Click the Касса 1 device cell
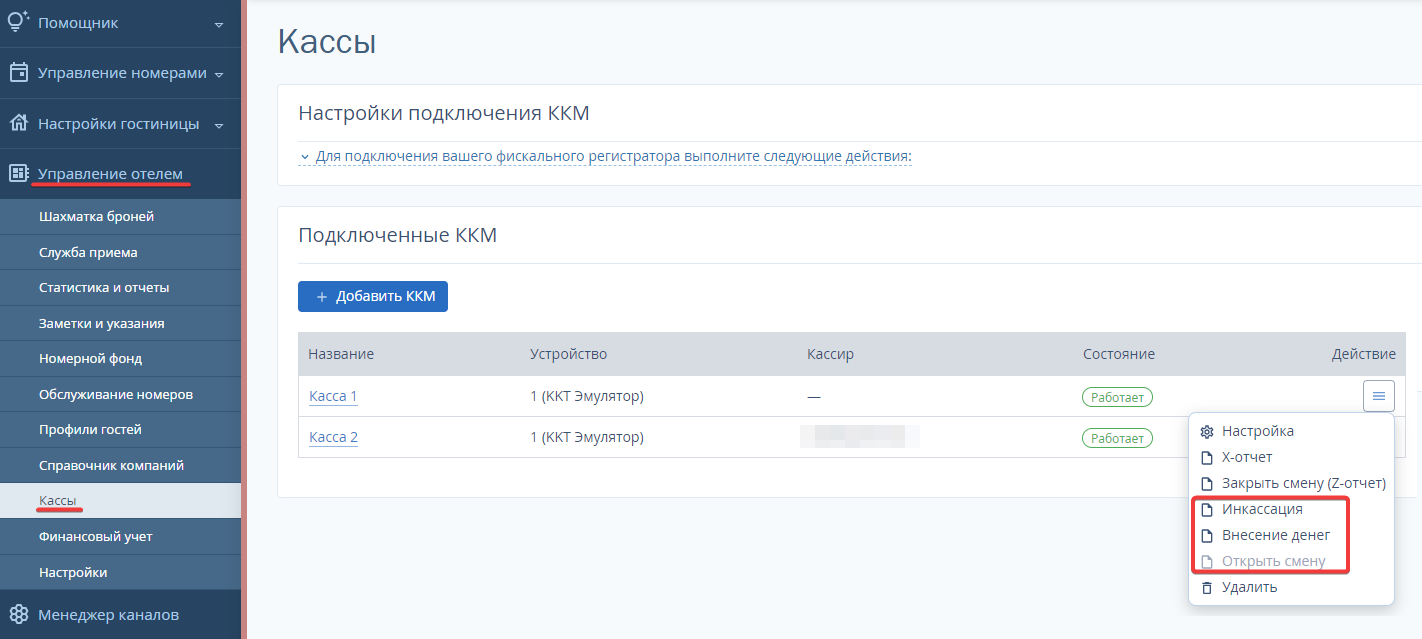Image resolution: width=1422 pixels, height=639 pixels. click(x=587, y=396)
